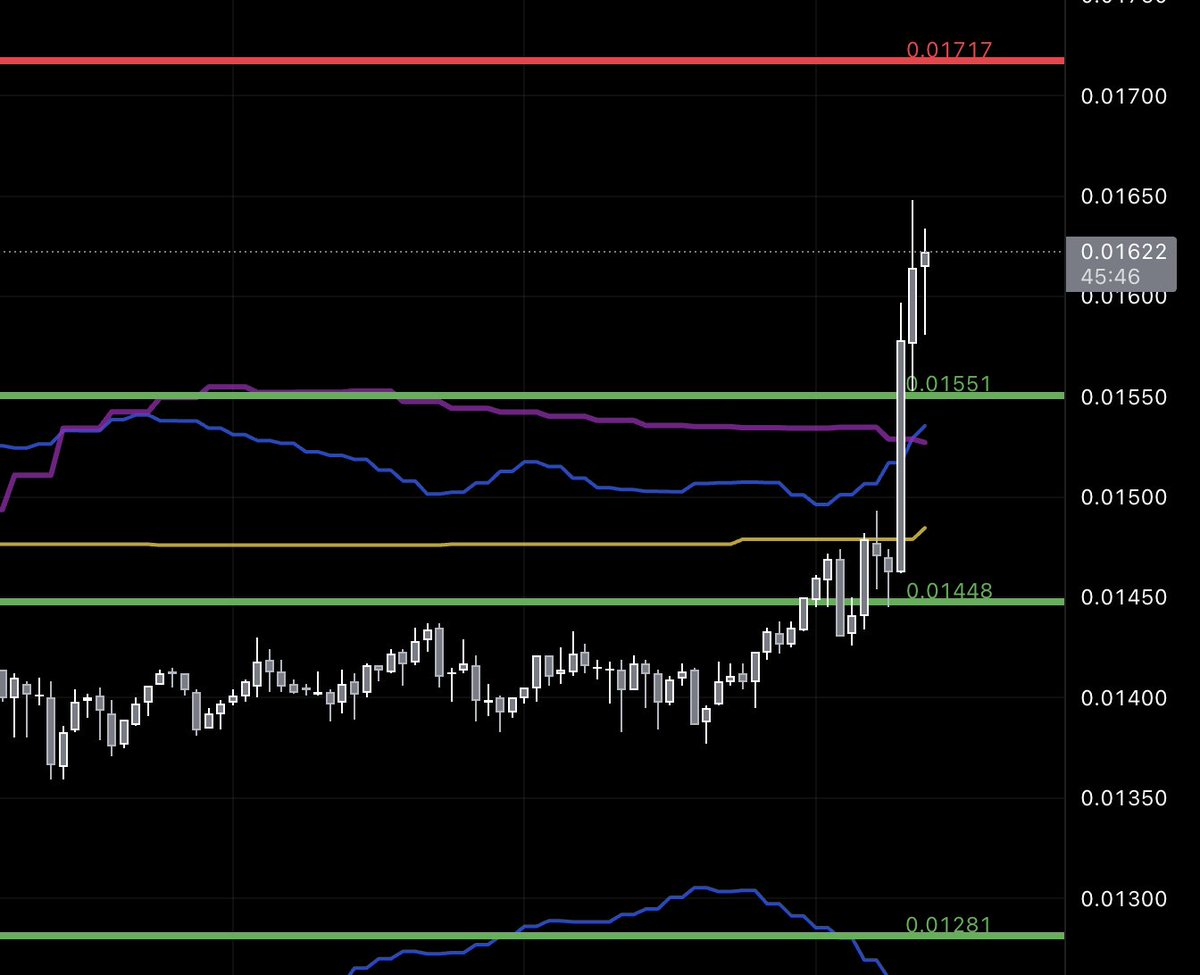Click the 0.01281 green line label
This screenshot has width=1200, height=975.
[949, 925]
